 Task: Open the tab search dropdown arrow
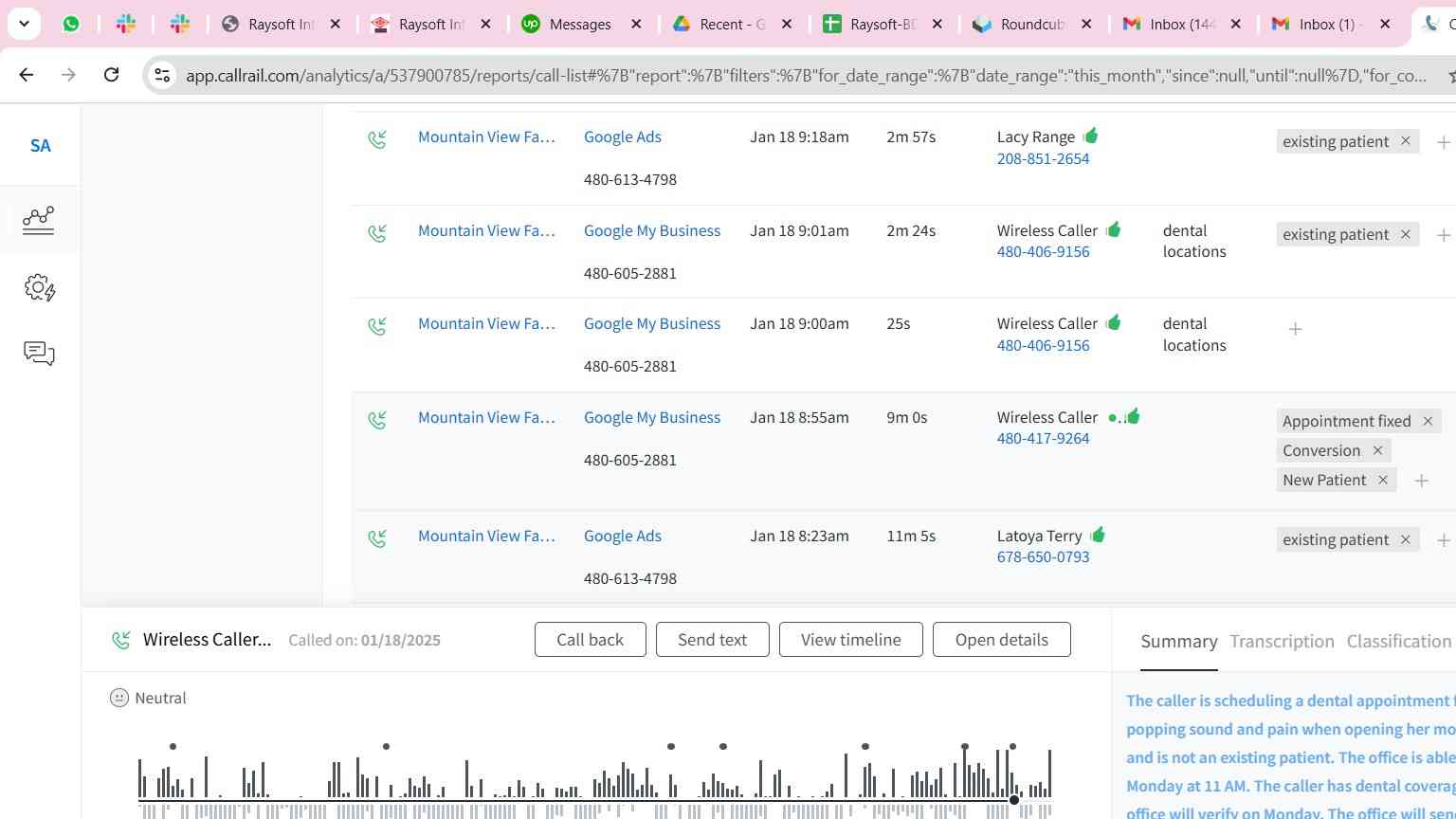point(24,24)
